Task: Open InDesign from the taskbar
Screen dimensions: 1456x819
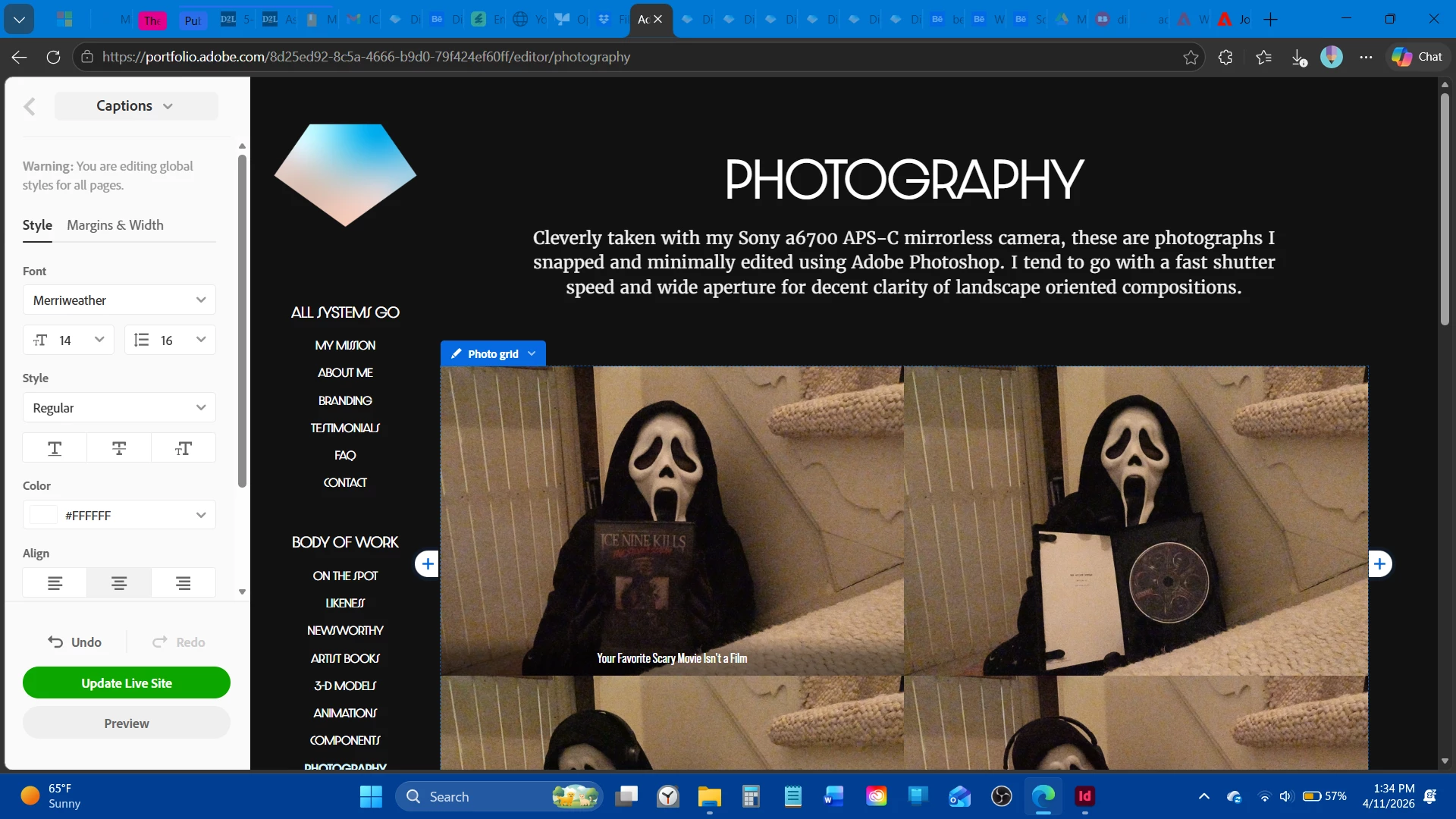Action: pos(1084,796)
